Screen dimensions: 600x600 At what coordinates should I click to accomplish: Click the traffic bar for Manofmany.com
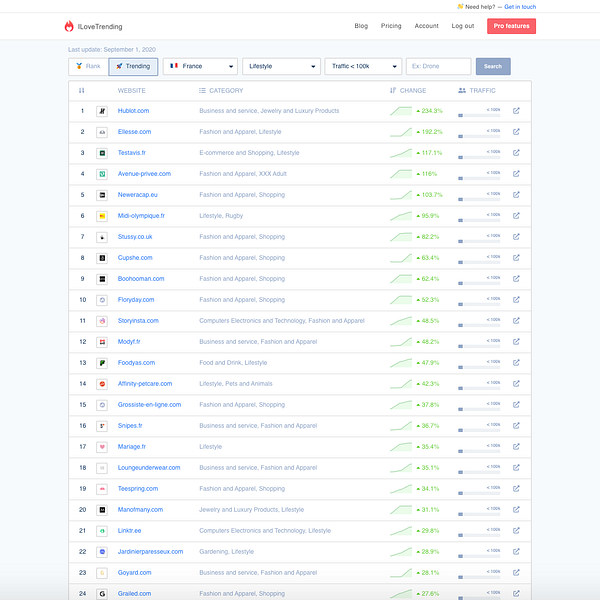click(x=479, y=514)
